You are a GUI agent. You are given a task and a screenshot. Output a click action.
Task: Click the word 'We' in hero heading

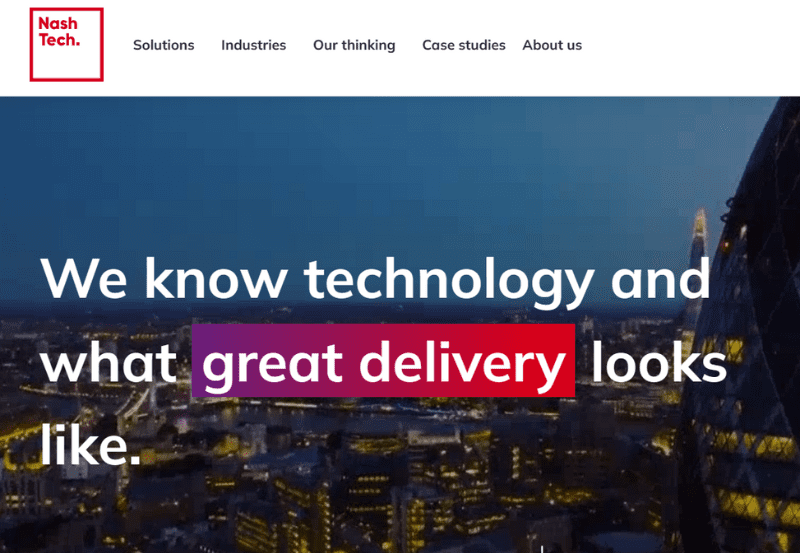pyautogui.click(x=84, y=280)
